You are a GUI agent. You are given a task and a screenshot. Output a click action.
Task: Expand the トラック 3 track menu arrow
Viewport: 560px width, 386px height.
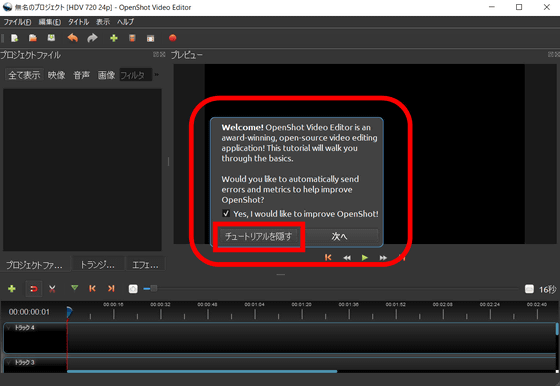coord(9,362)
